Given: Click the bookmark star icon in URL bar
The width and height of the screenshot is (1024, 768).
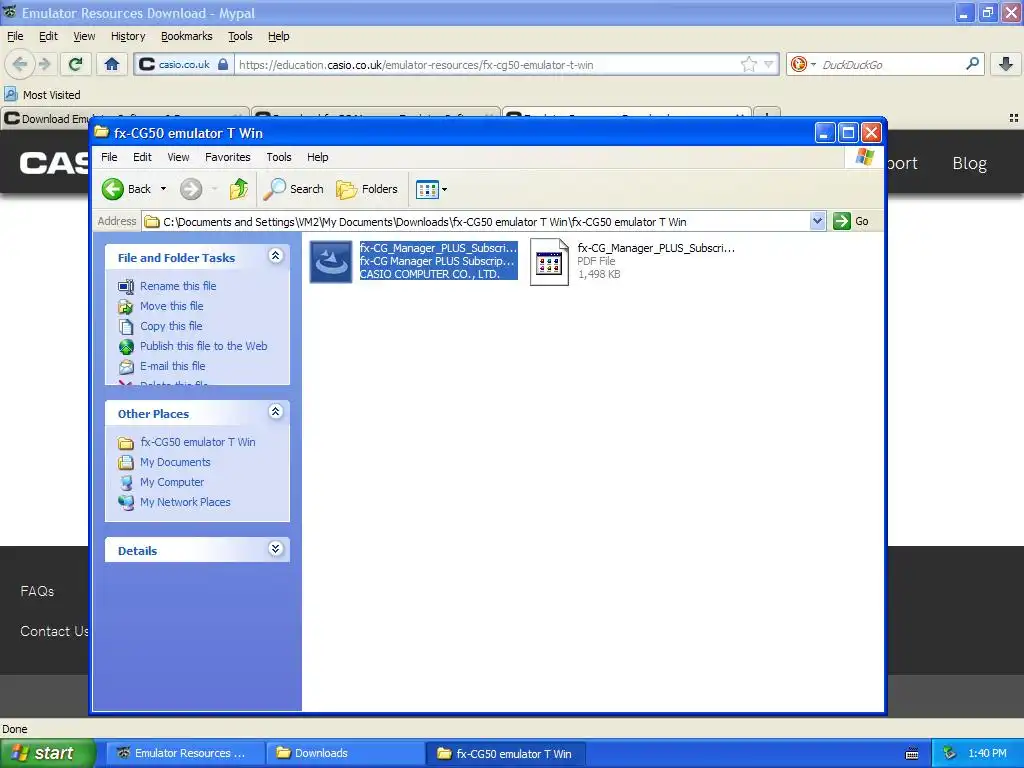Looking at the screenshot, I should (748, 64).
